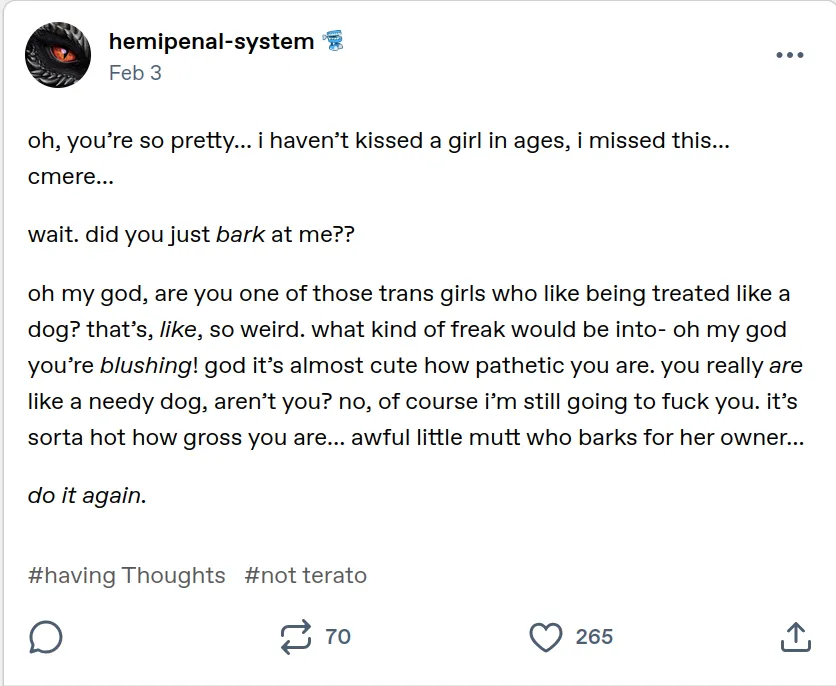Browse the #having Thoughts tag
This screenshot has height=686, width=836.
coord(125,575)
